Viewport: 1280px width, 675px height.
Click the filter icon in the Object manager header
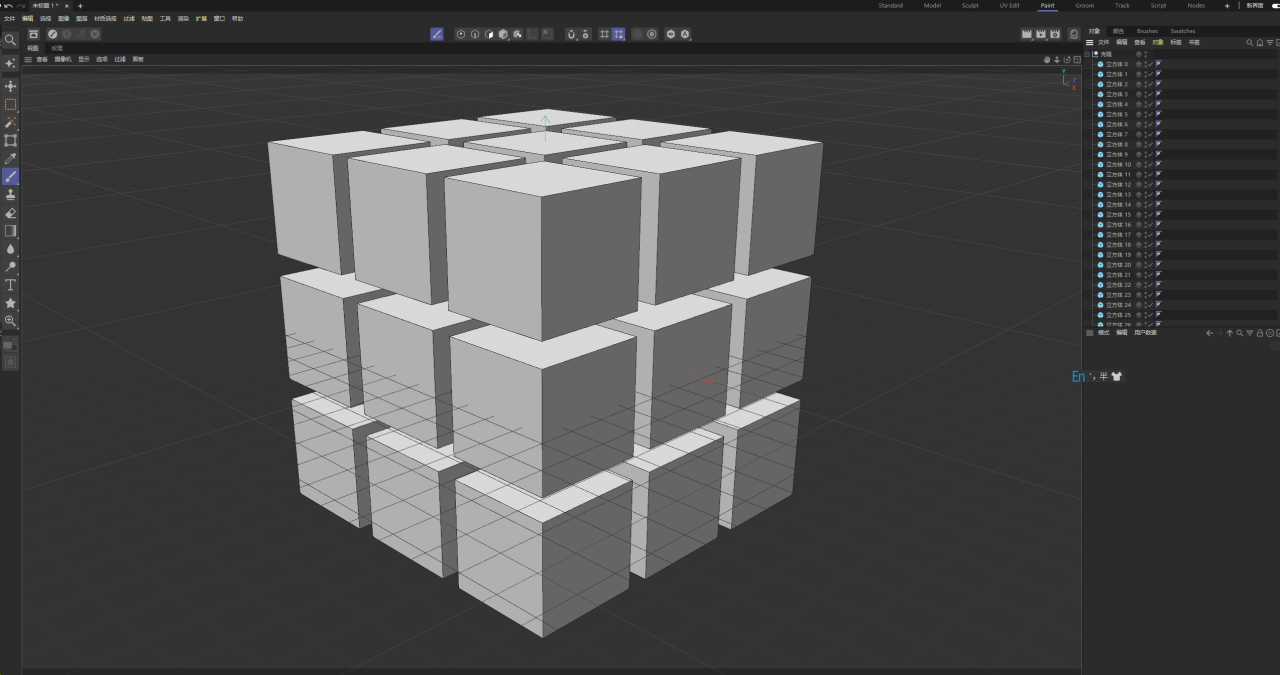point(1270,43)
